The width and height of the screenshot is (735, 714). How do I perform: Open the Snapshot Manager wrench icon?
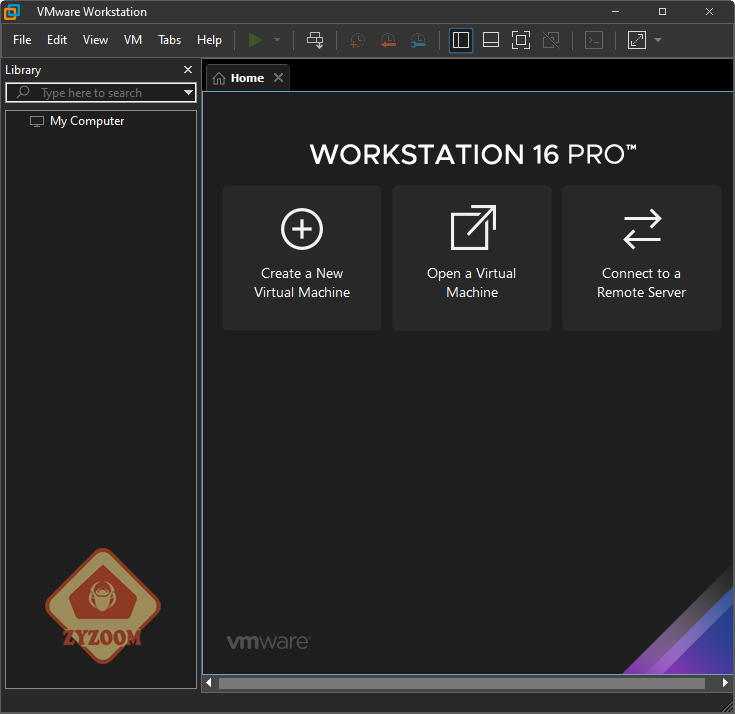(x=418, y=40)
